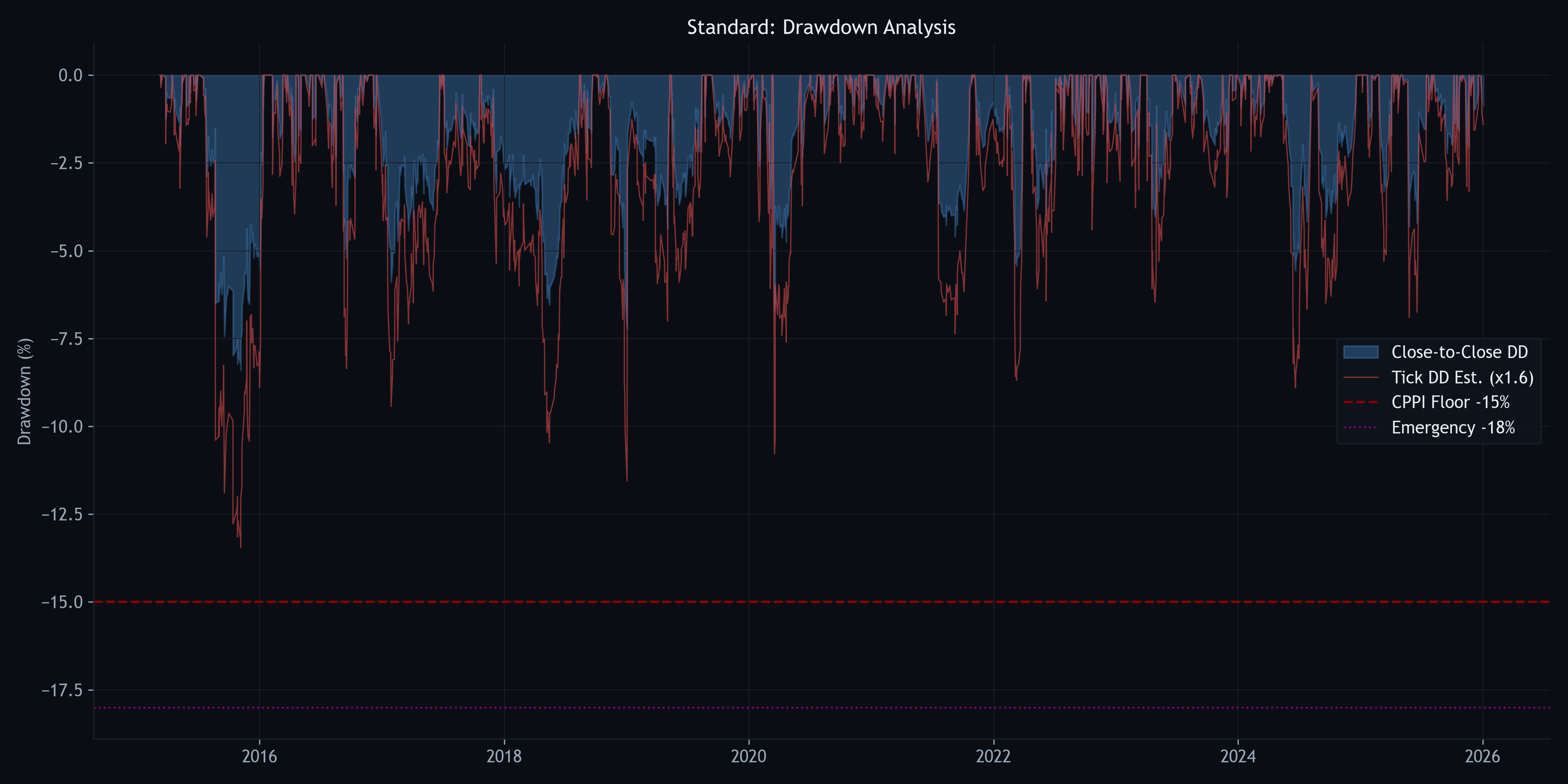1568x784 pixels.
Task: Click the 'Drawdown (%)' y-axis label
Action: click(24, 391)
